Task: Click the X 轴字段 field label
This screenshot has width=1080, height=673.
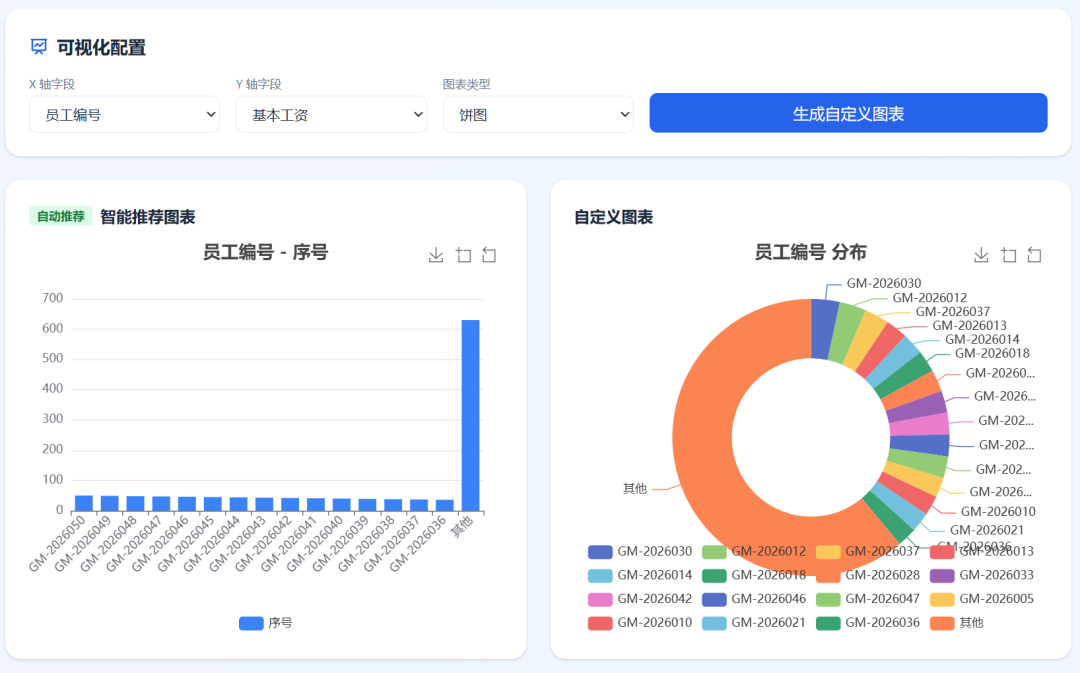Action: point(52,84)
